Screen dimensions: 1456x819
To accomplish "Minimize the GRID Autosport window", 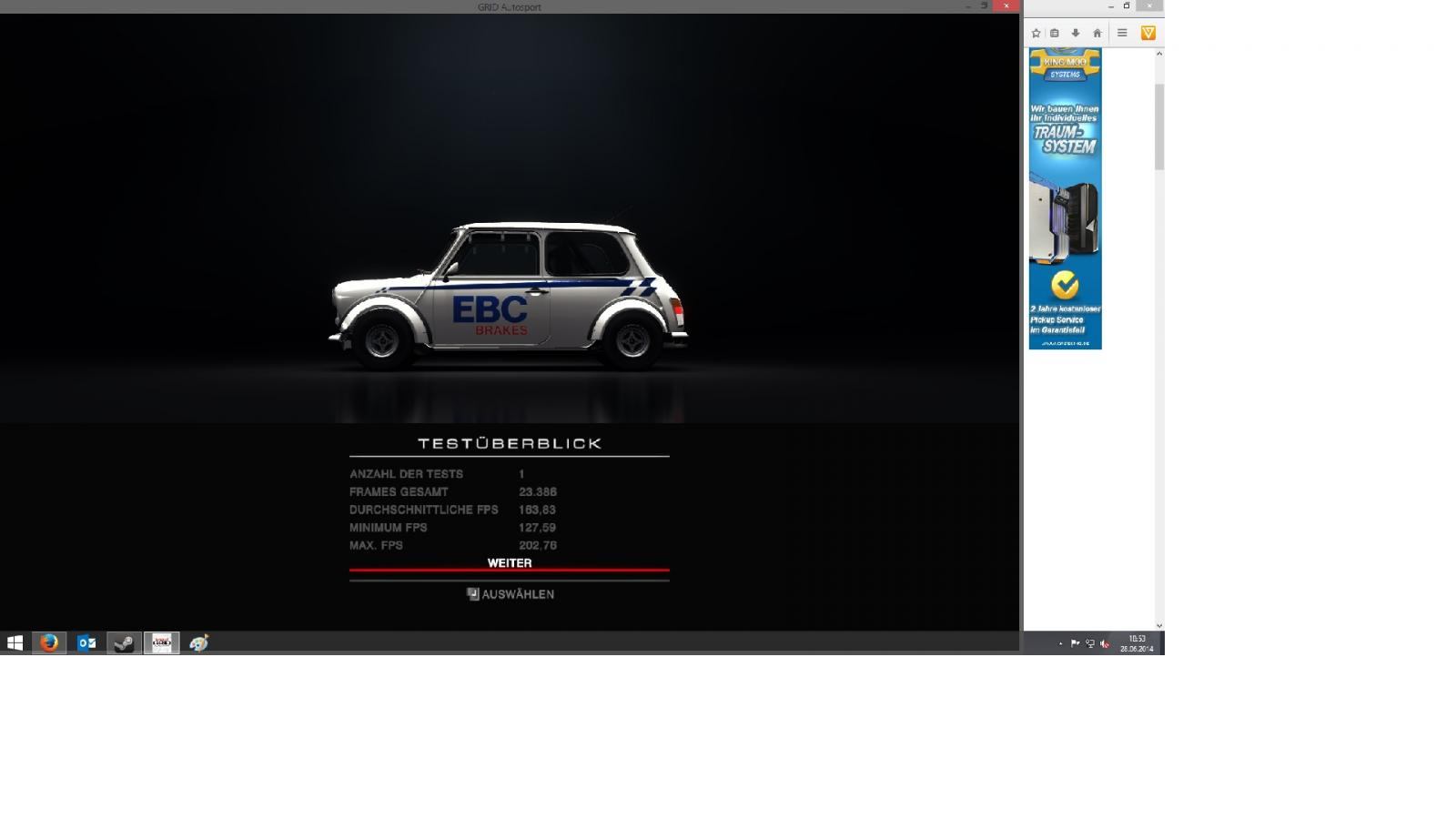I will pyautogui.click(x=967, y=5).
